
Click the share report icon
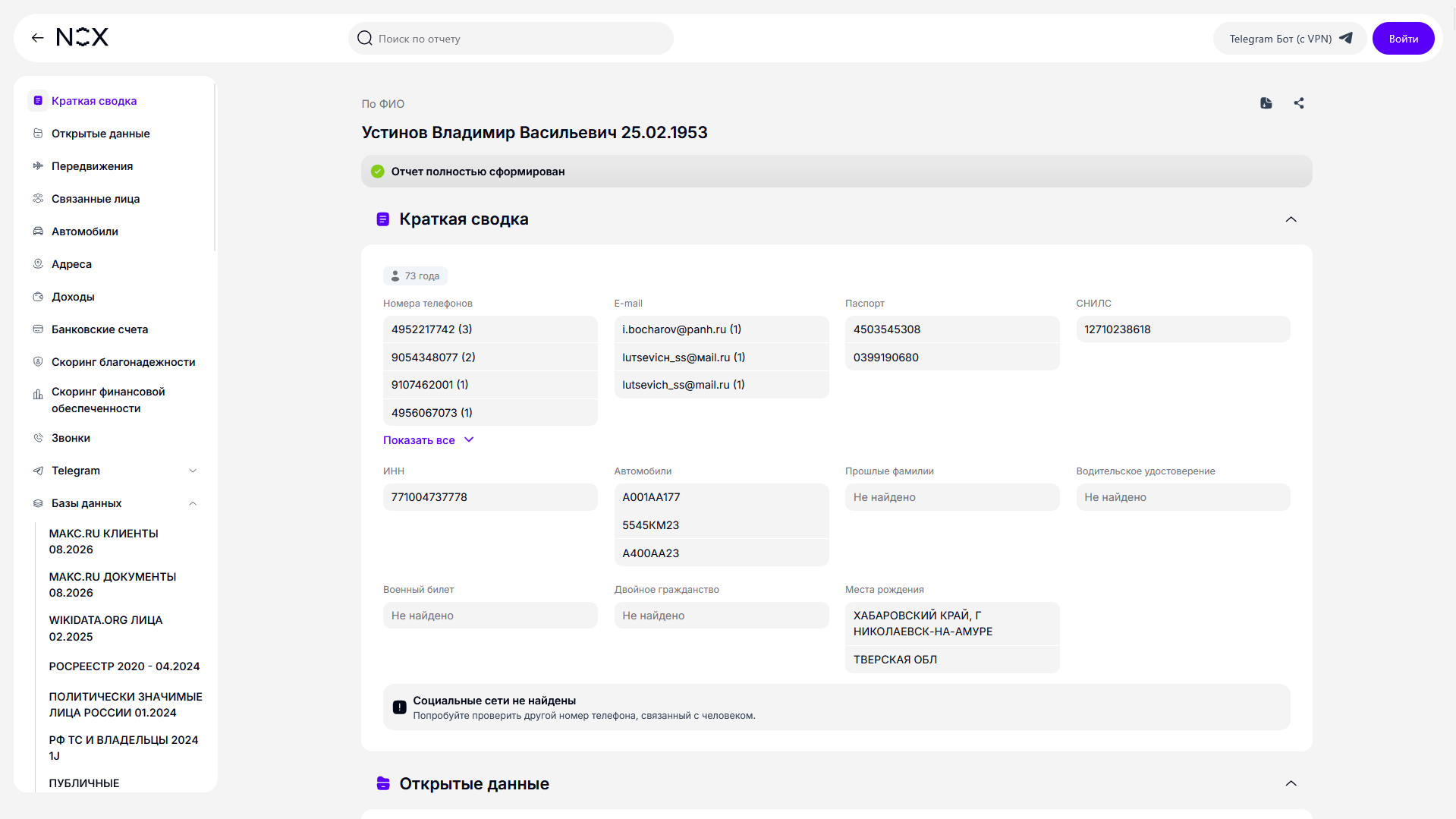tap(1298, 103)
